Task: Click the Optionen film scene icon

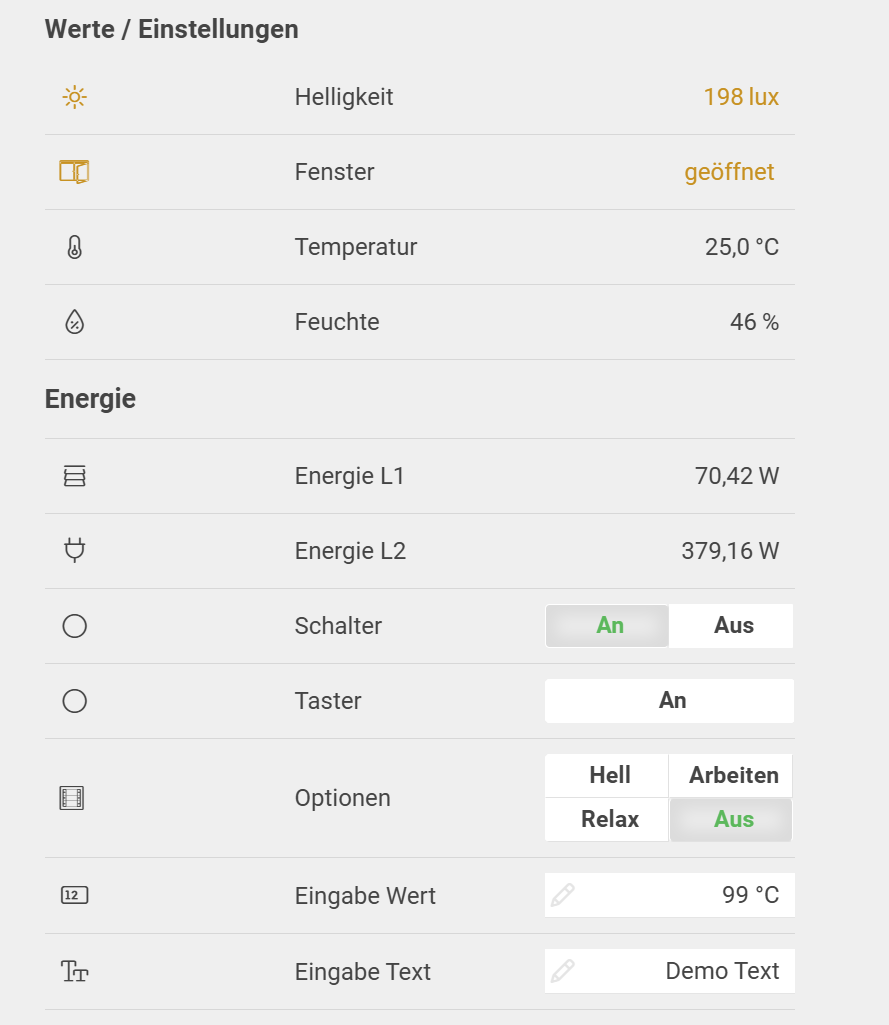Action: pyautogui.click(x=72, y=798)
